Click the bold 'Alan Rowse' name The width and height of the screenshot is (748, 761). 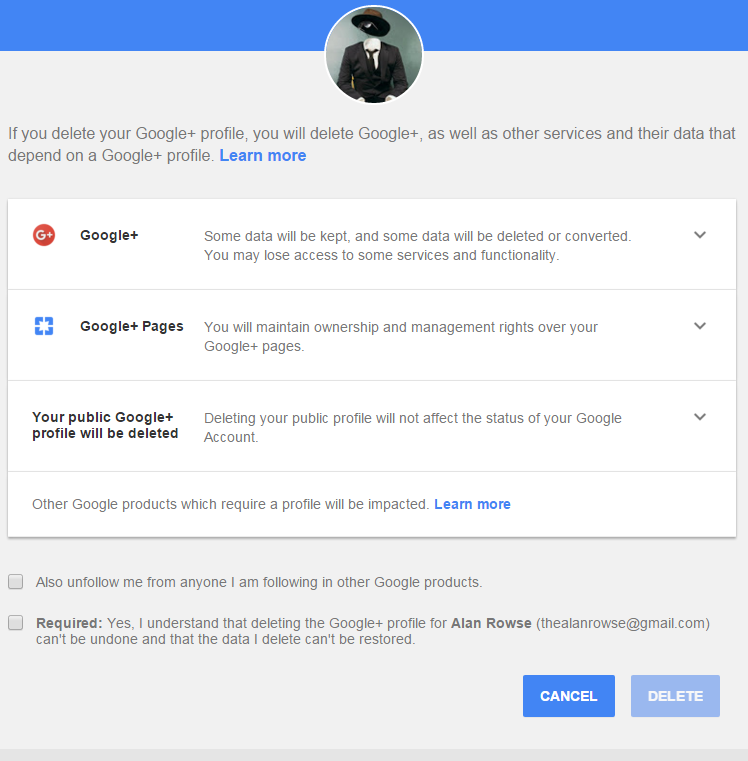point(491,623)
